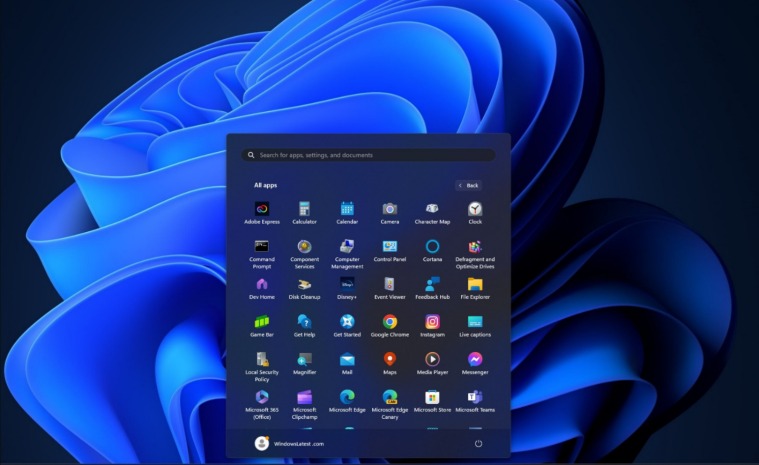The image size is (759, 465).
Task: Open the Clock app
Action: point(475,209)
